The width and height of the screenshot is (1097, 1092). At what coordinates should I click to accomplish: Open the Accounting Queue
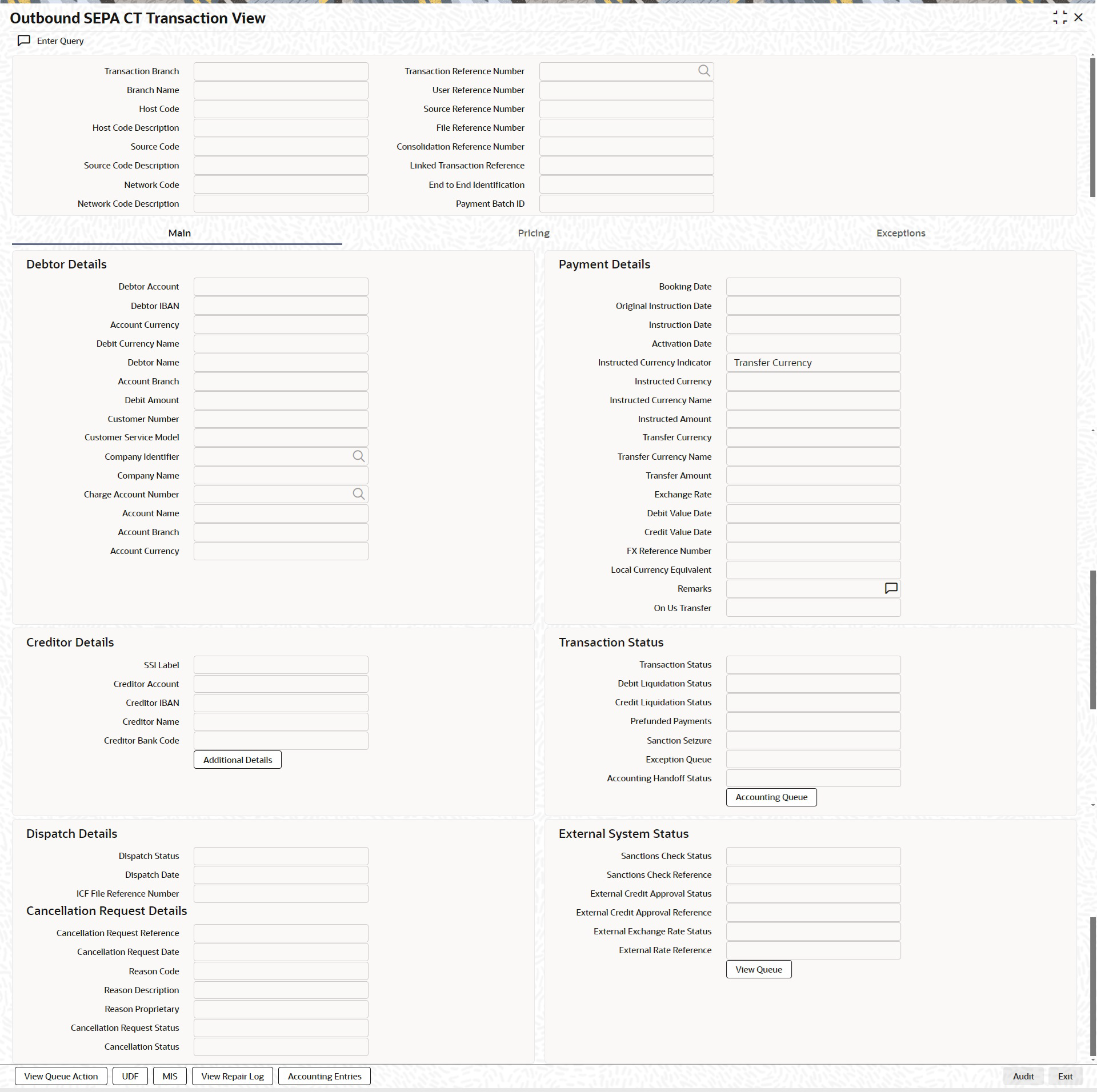[x=771, y=797]
